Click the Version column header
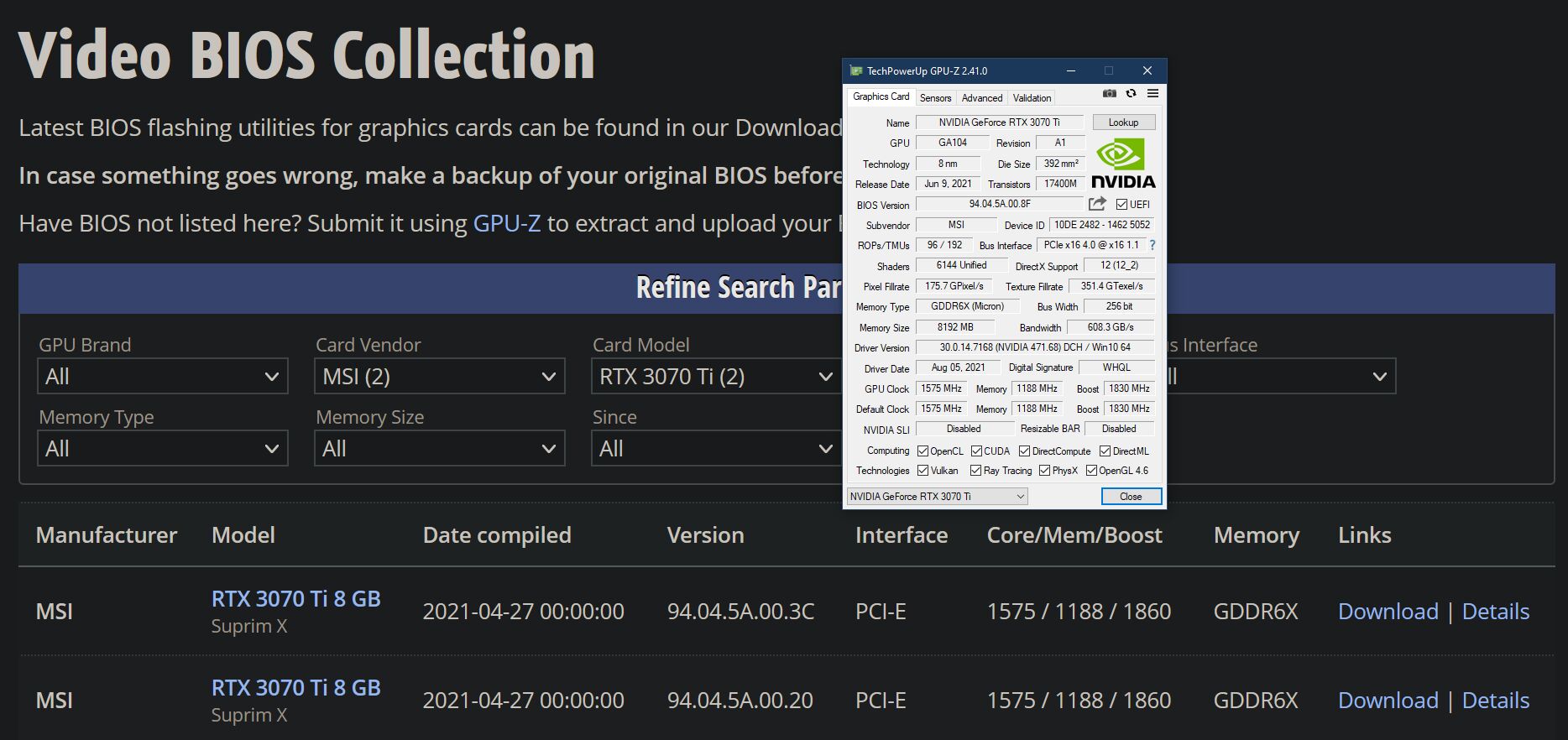This screenshot has height=740, width=1568. pos(705,535)
